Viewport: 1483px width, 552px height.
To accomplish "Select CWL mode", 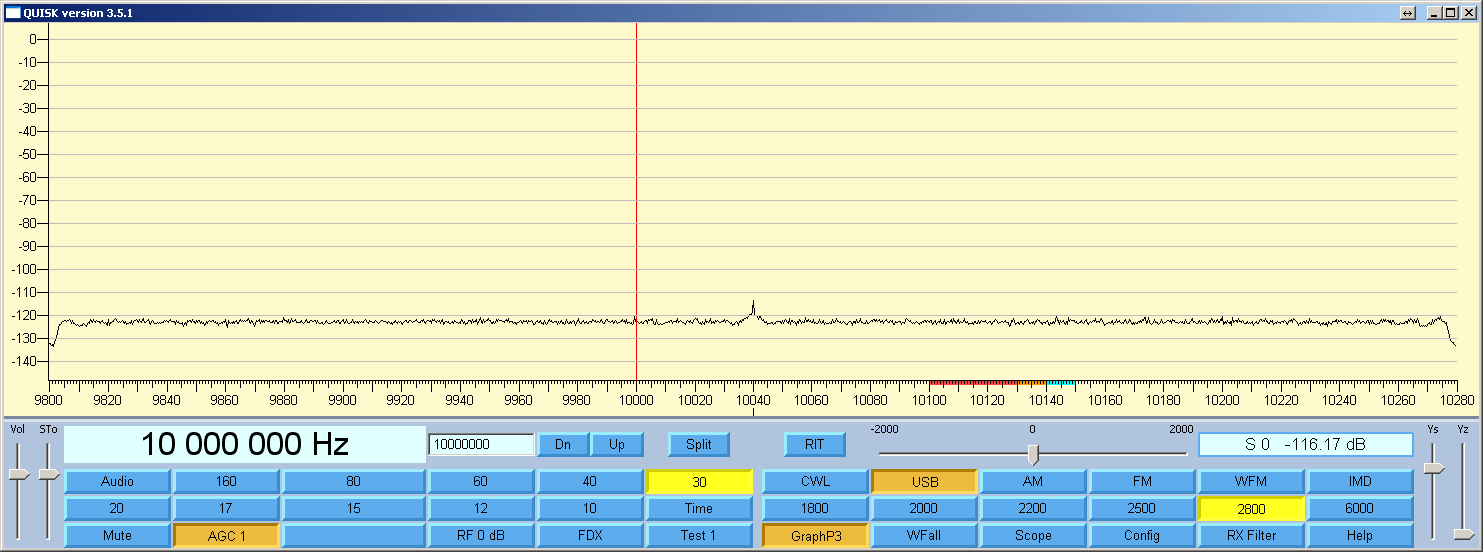I will pos(815,481).
